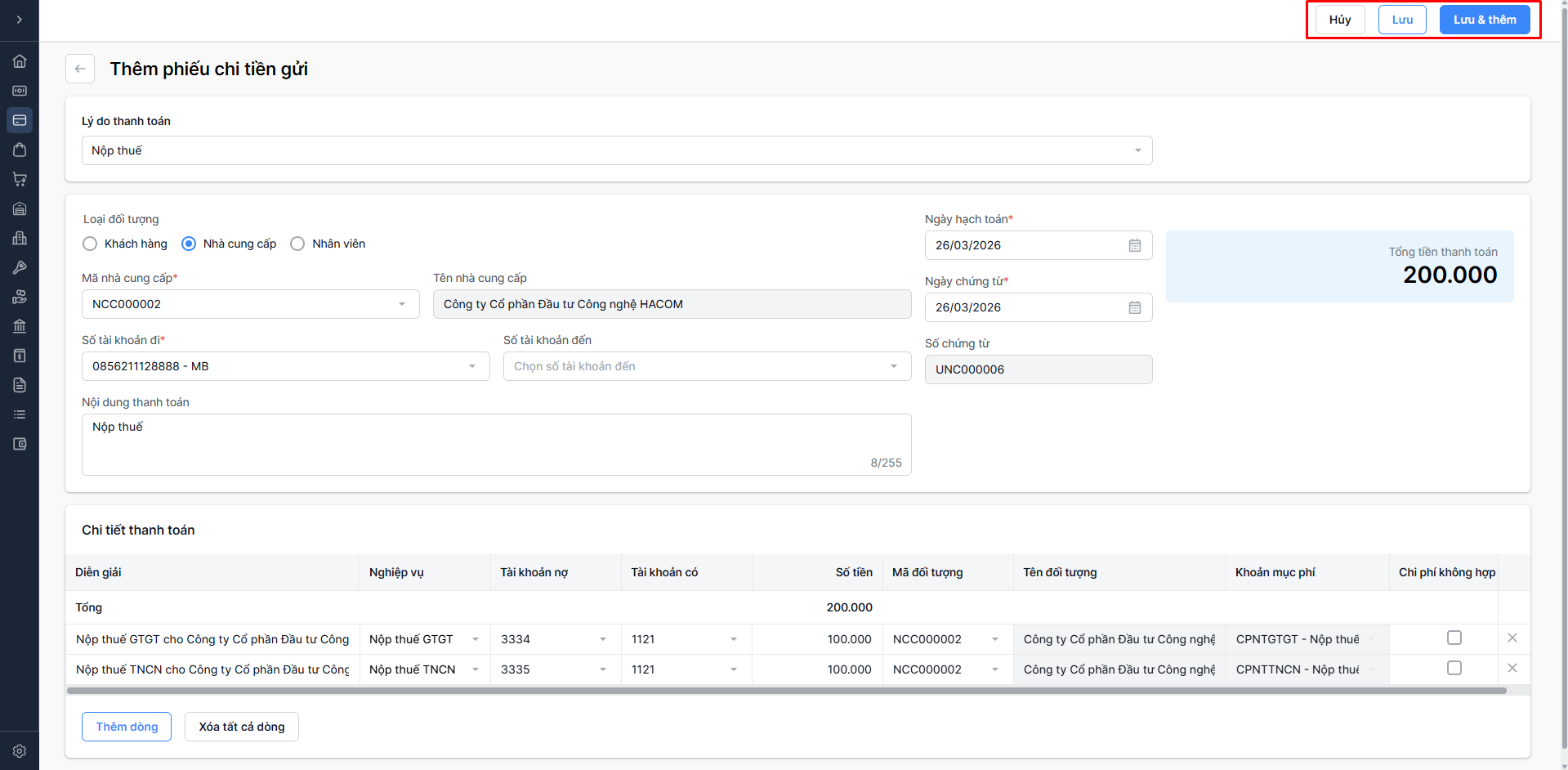The image size is (1568, 770).
Task: Click the back arrow beside page title
Action: tap(80, 69)
